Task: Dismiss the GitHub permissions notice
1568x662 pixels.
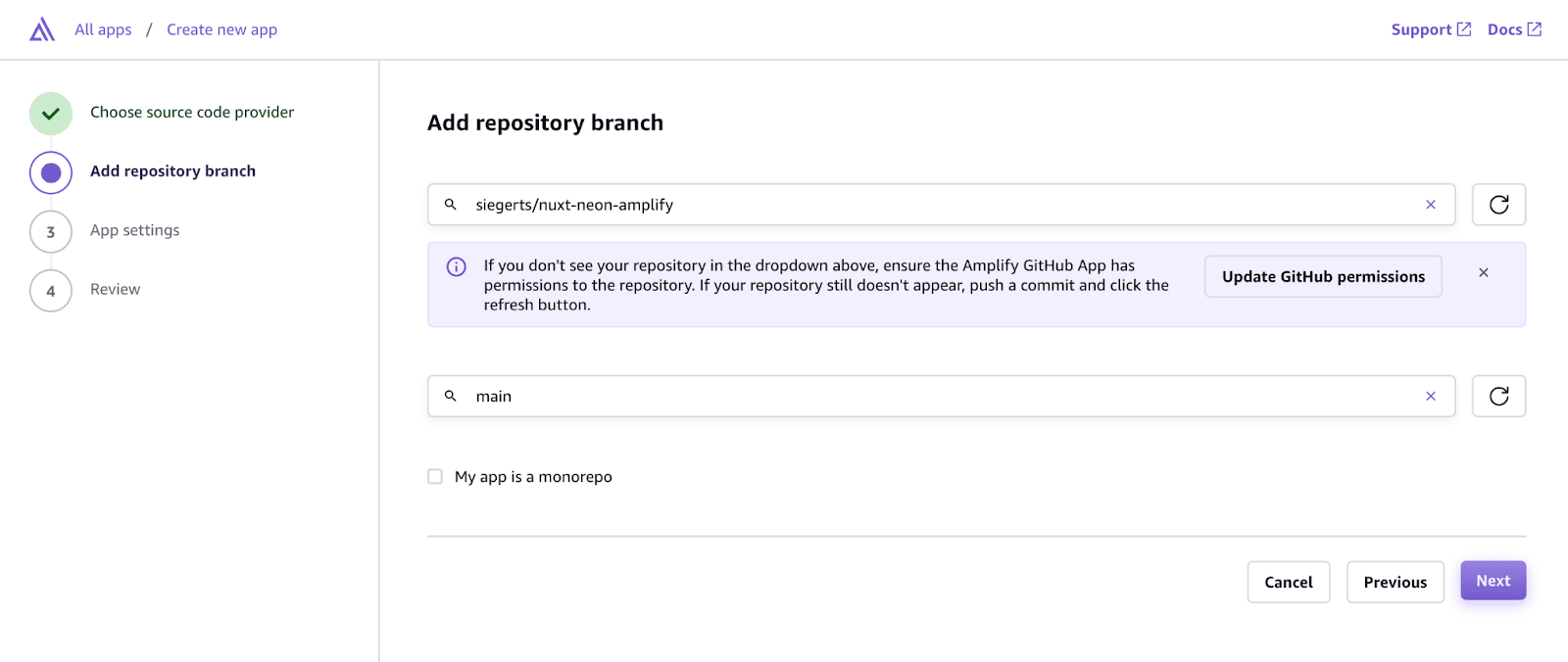Action: [1483, 272]
